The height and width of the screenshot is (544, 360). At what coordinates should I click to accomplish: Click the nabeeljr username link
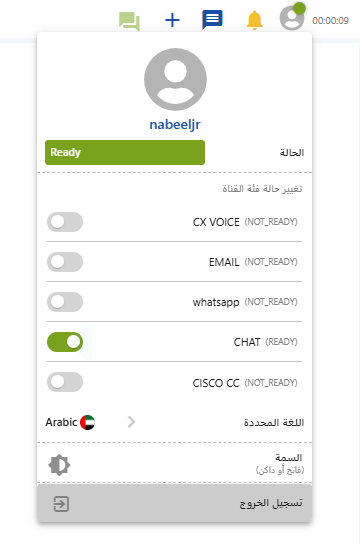(x=175, y=125)
